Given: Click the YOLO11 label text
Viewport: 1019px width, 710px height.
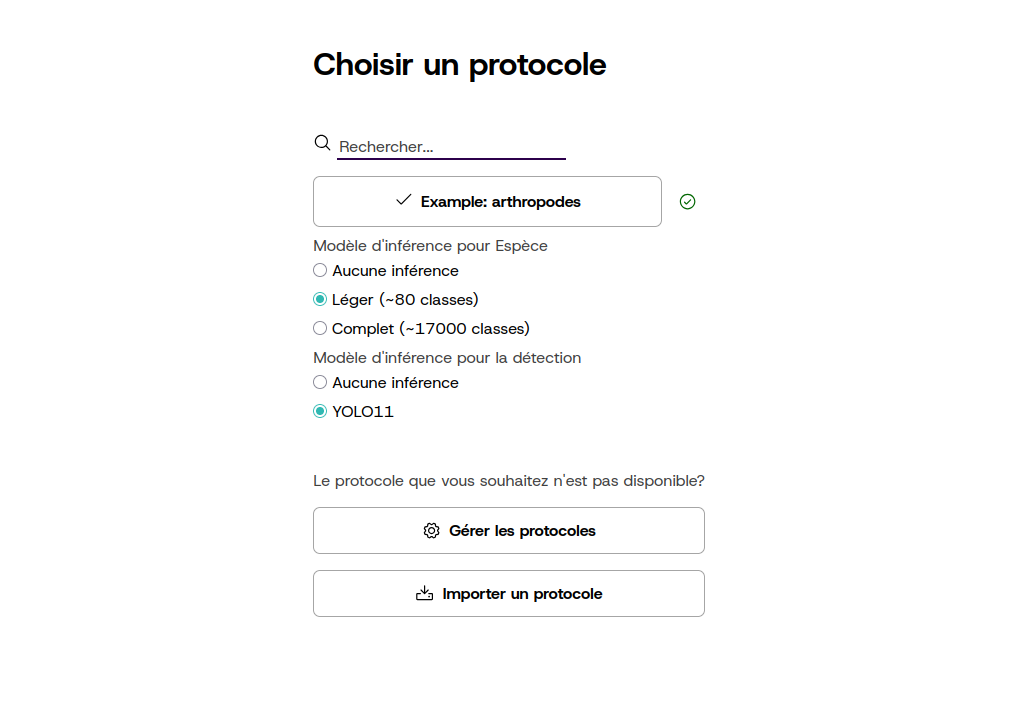Looking at the screenshot, I should tap(363, 412).
